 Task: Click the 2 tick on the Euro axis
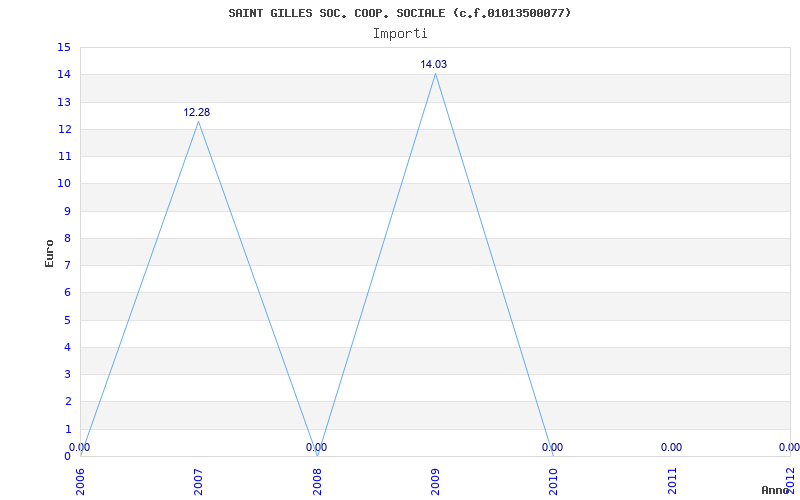tap(67, 402)
